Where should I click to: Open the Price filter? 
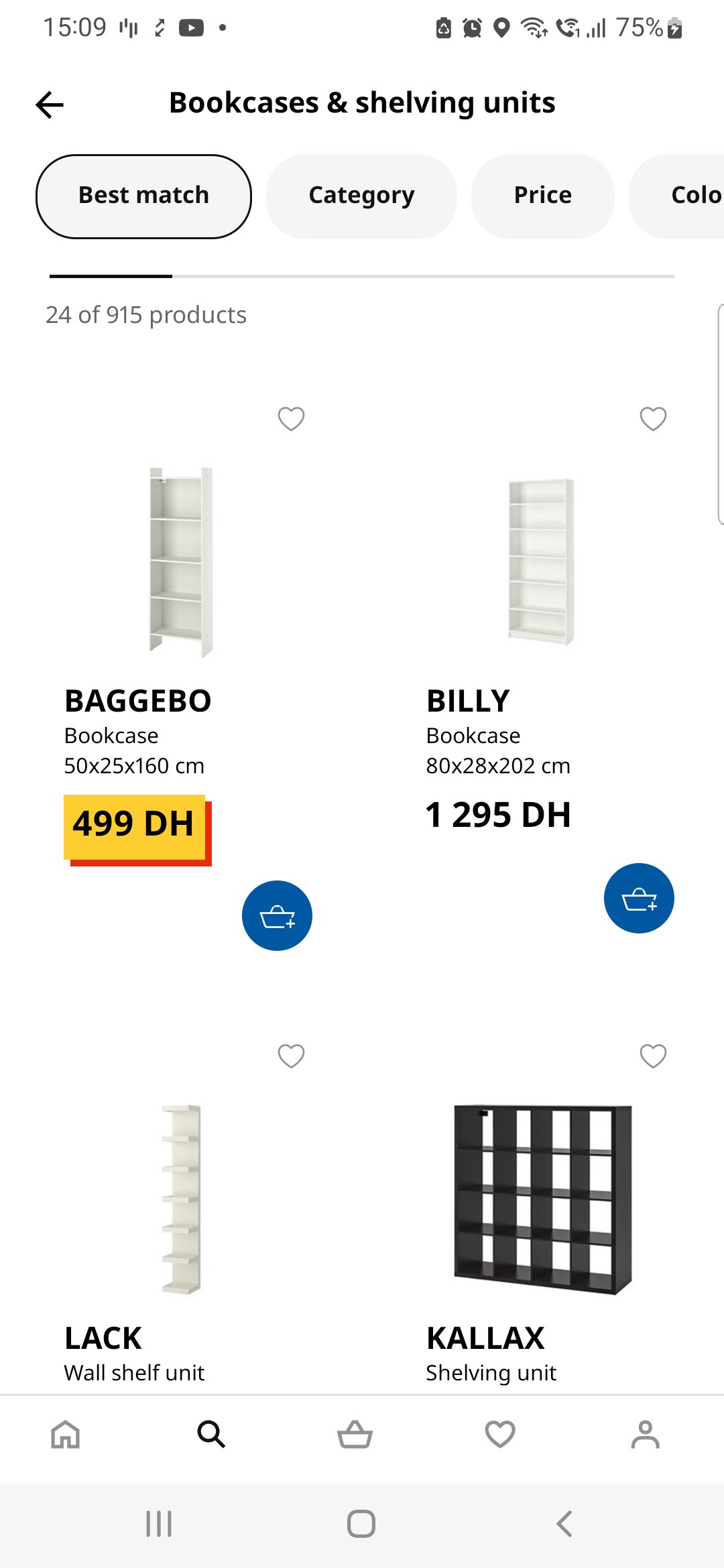click(x=542, y=196)
